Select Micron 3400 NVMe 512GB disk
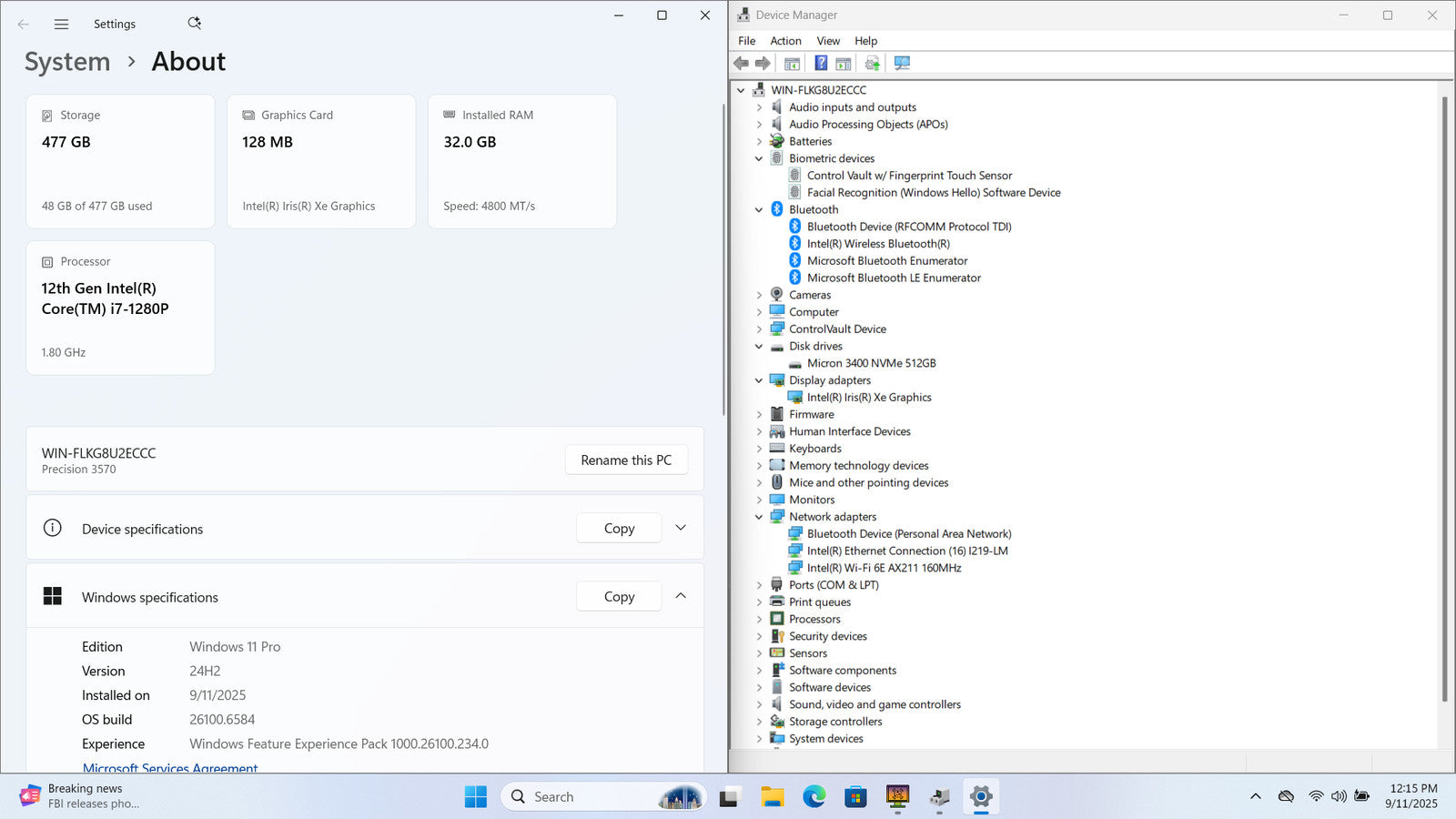1456x819 pixels. coord(871,363)
